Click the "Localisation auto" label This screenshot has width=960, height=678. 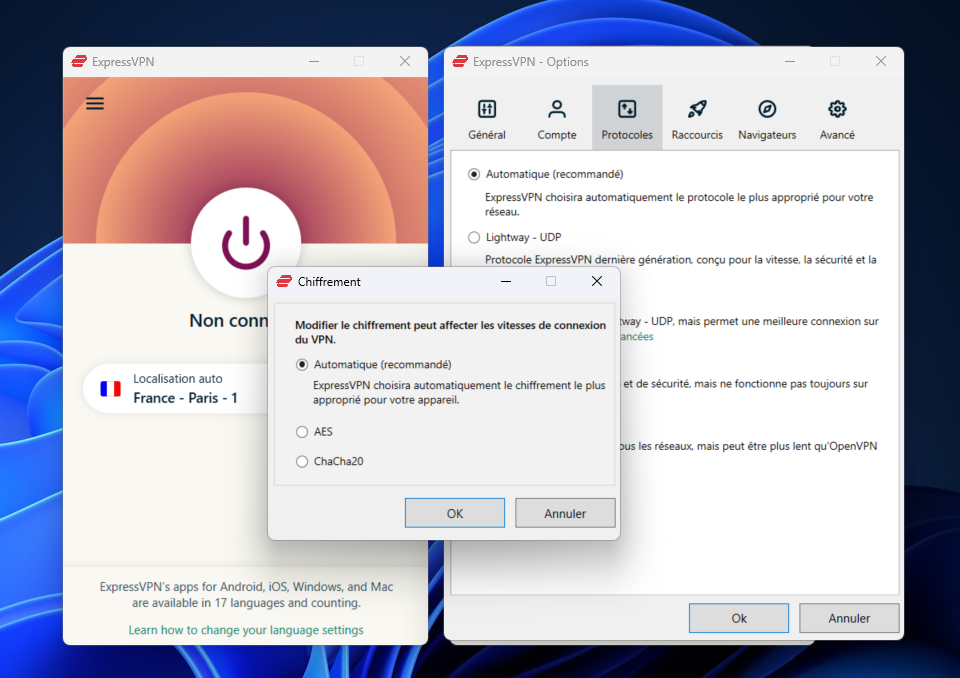178,379
